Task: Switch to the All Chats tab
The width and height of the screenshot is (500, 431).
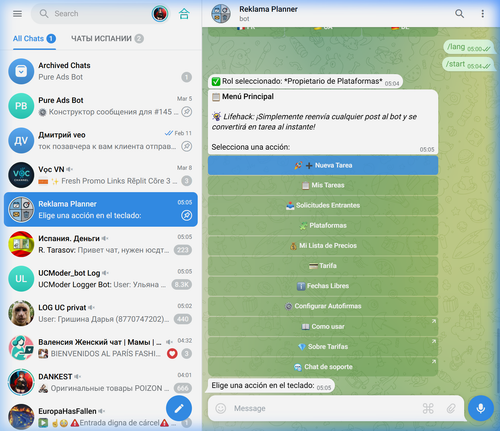Action: (x=34, y=39)
